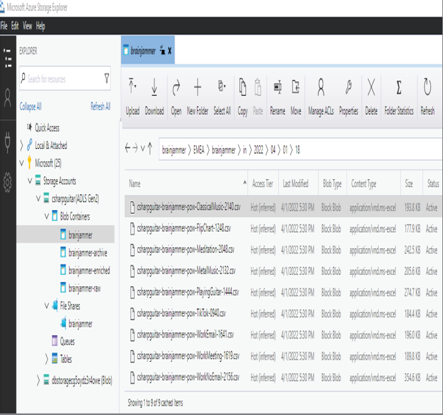Click the Collapse All link
444x415 pixels.
[x=30, y=106]
